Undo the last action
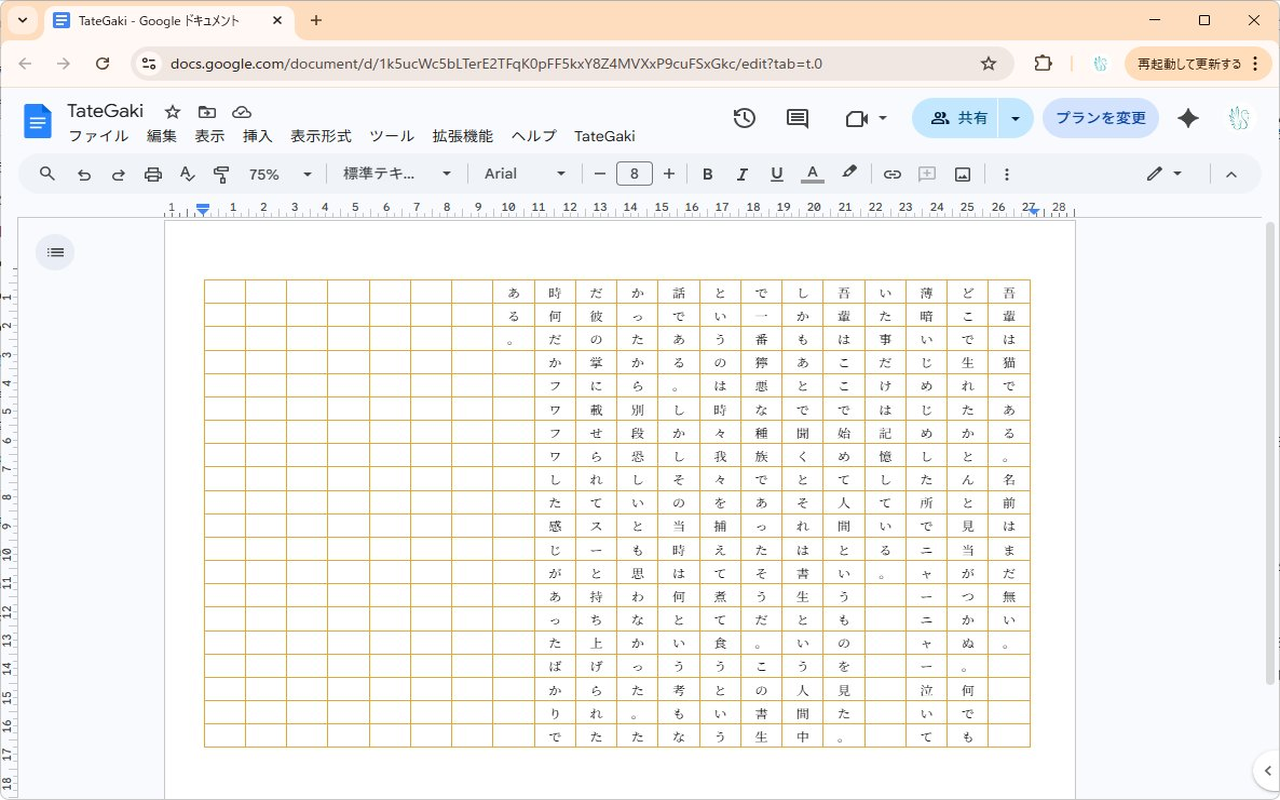Image resolution: width=1280 pixels, height=800 pixels. 84,174
